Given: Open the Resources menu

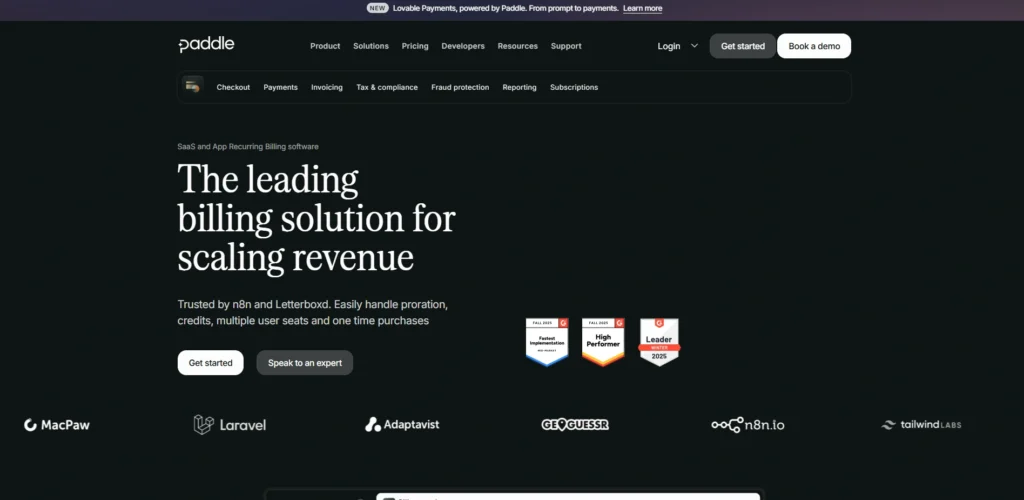Looking at the screenshot, I should tap(518, 46).
